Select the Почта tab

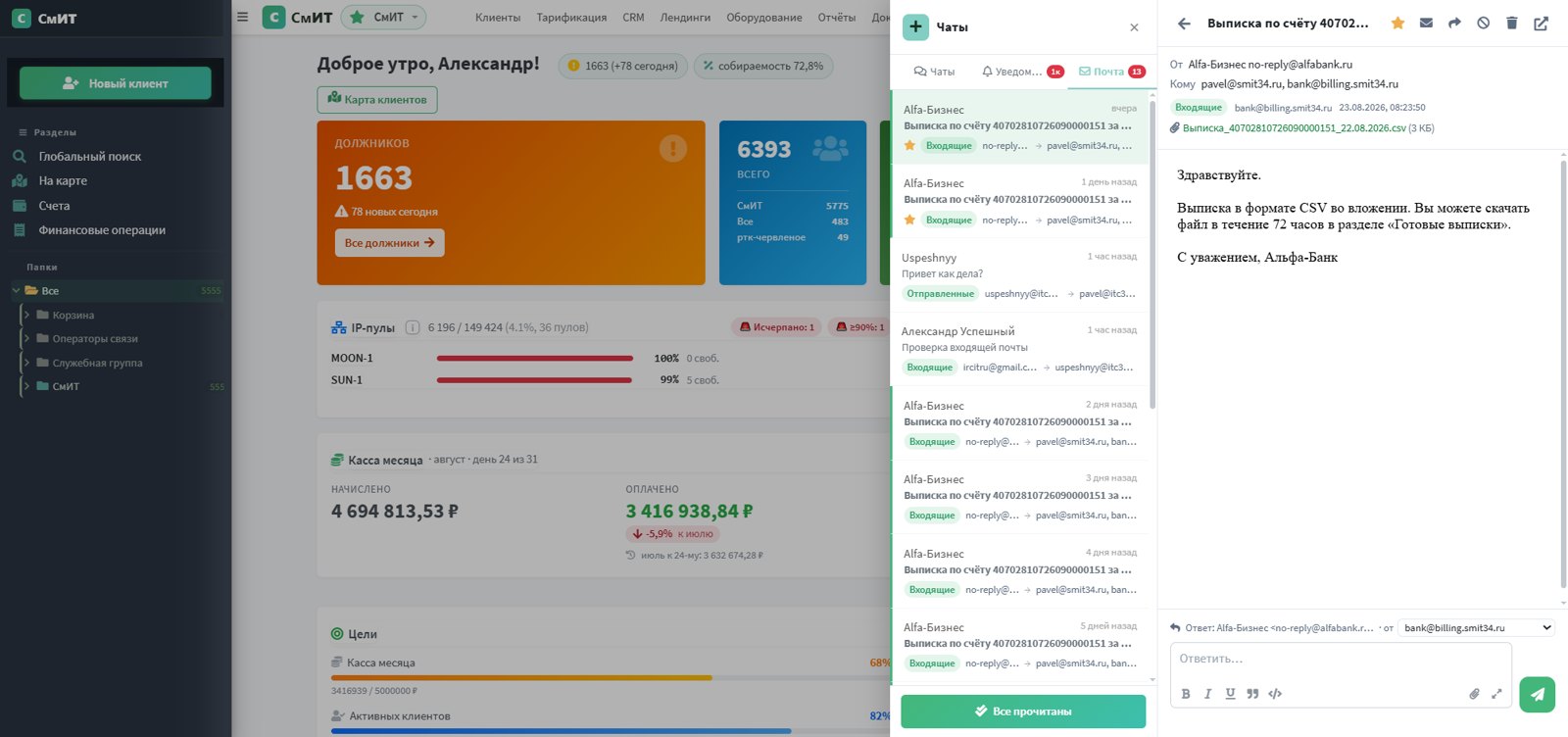(1111, 72)
